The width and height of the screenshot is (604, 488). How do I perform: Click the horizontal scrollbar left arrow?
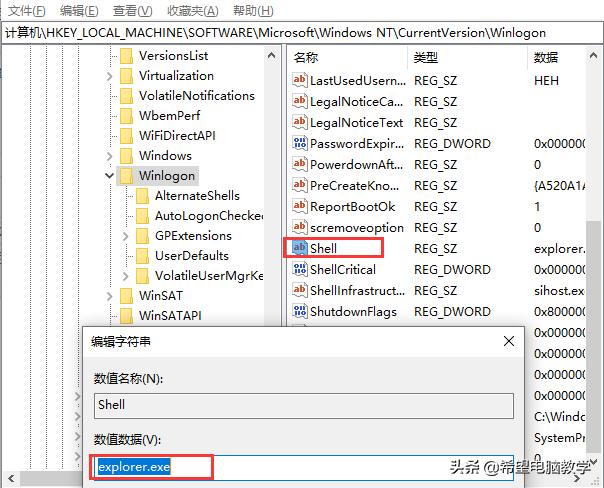[x=11, y=478]
